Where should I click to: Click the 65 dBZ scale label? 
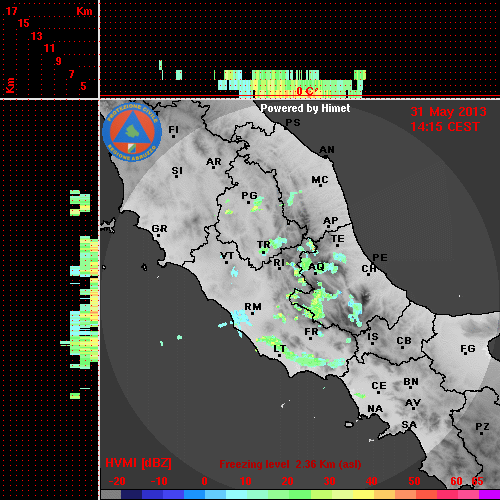coord(477,481)
